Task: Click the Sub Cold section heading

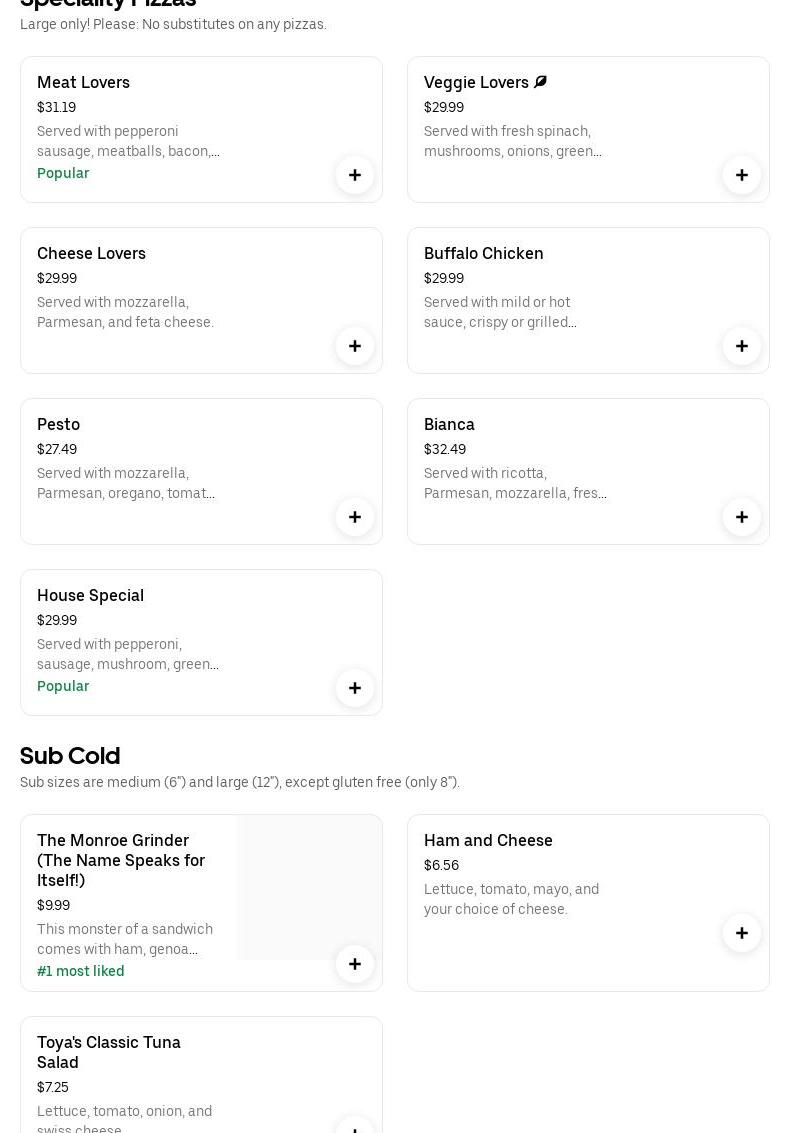Action: point(70,755)
